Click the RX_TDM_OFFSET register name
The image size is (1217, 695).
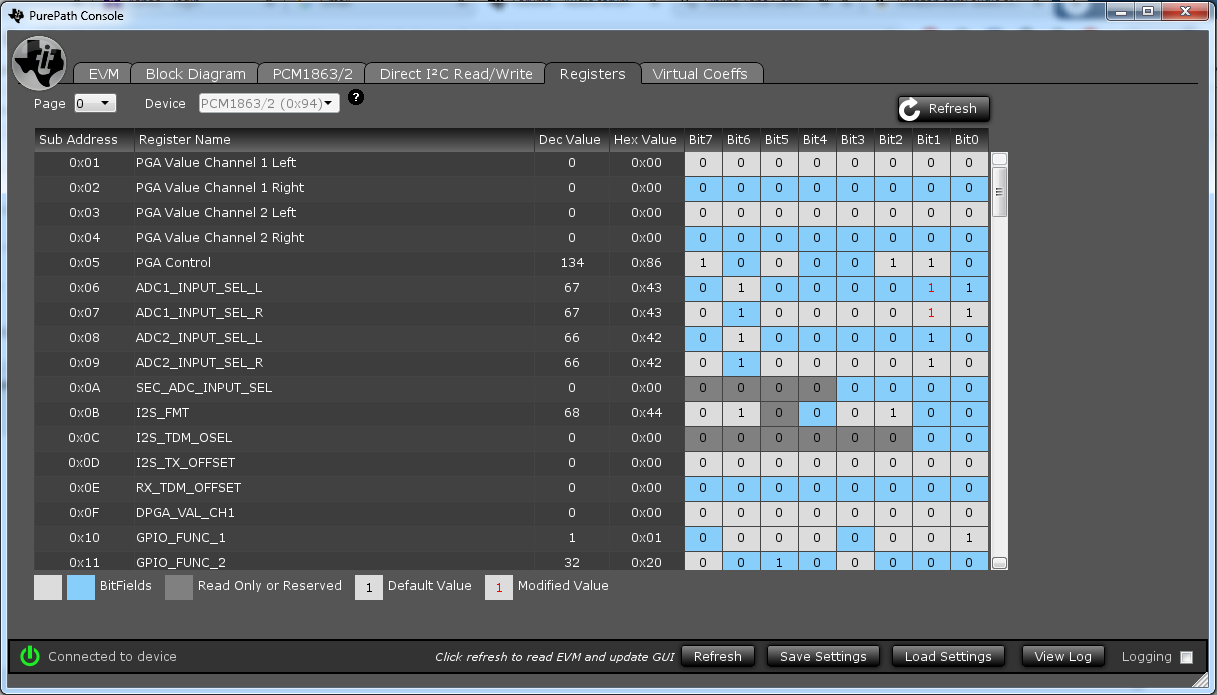188,488
